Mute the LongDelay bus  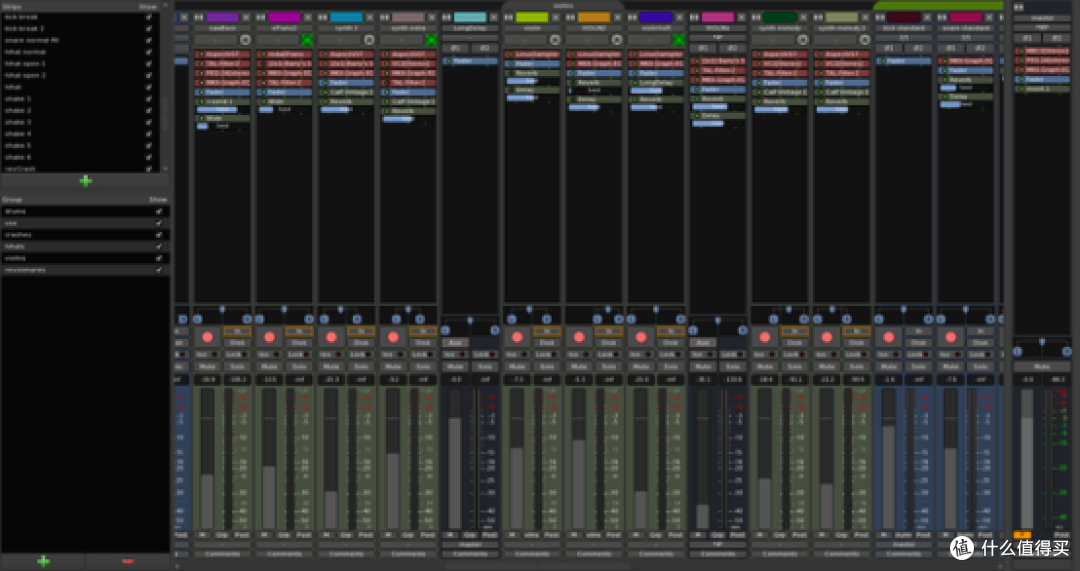pos(455,366)
